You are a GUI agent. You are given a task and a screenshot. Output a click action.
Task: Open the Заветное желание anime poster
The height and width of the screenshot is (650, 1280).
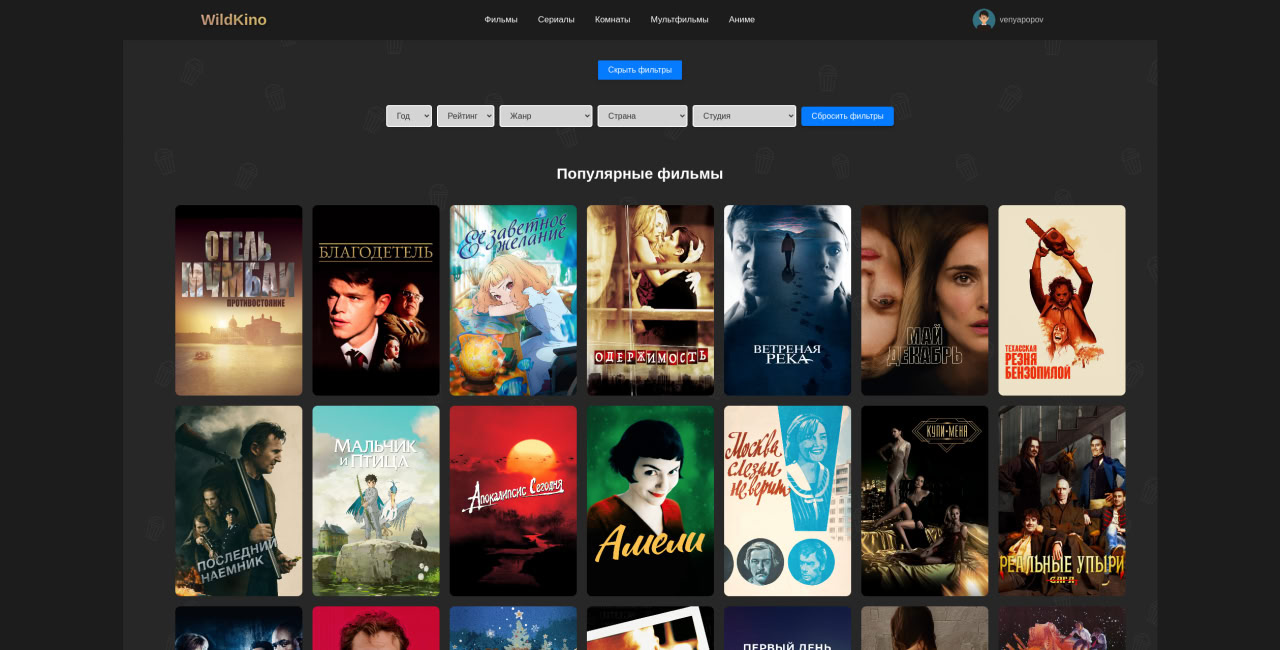point(513,300)
